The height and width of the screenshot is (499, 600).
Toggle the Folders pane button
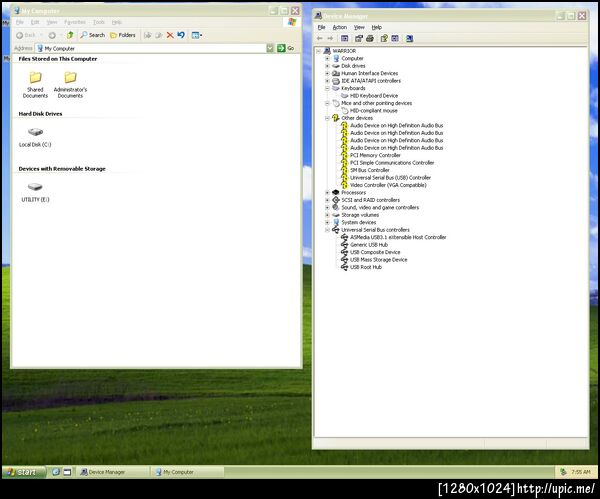tap(122, 35)
